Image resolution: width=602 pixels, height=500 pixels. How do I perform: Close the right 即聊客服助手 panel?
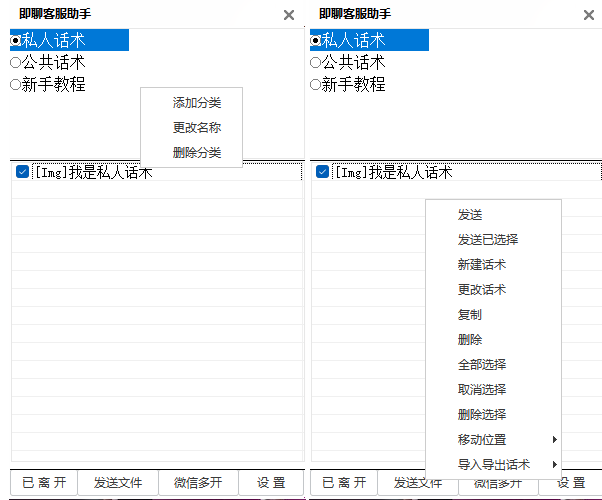pos(589,15)
